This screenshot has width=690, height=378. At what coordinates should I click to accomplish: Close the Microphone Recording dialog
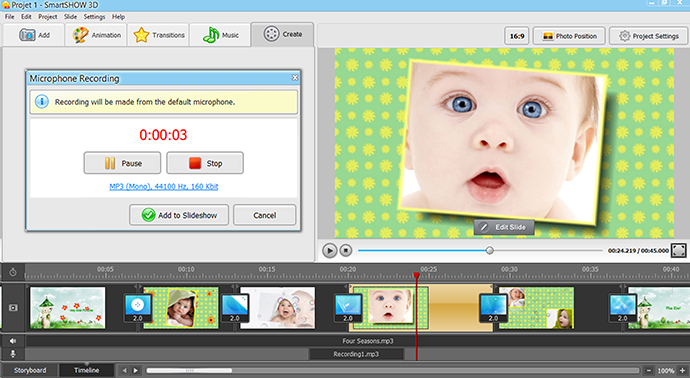coord(295,78)
